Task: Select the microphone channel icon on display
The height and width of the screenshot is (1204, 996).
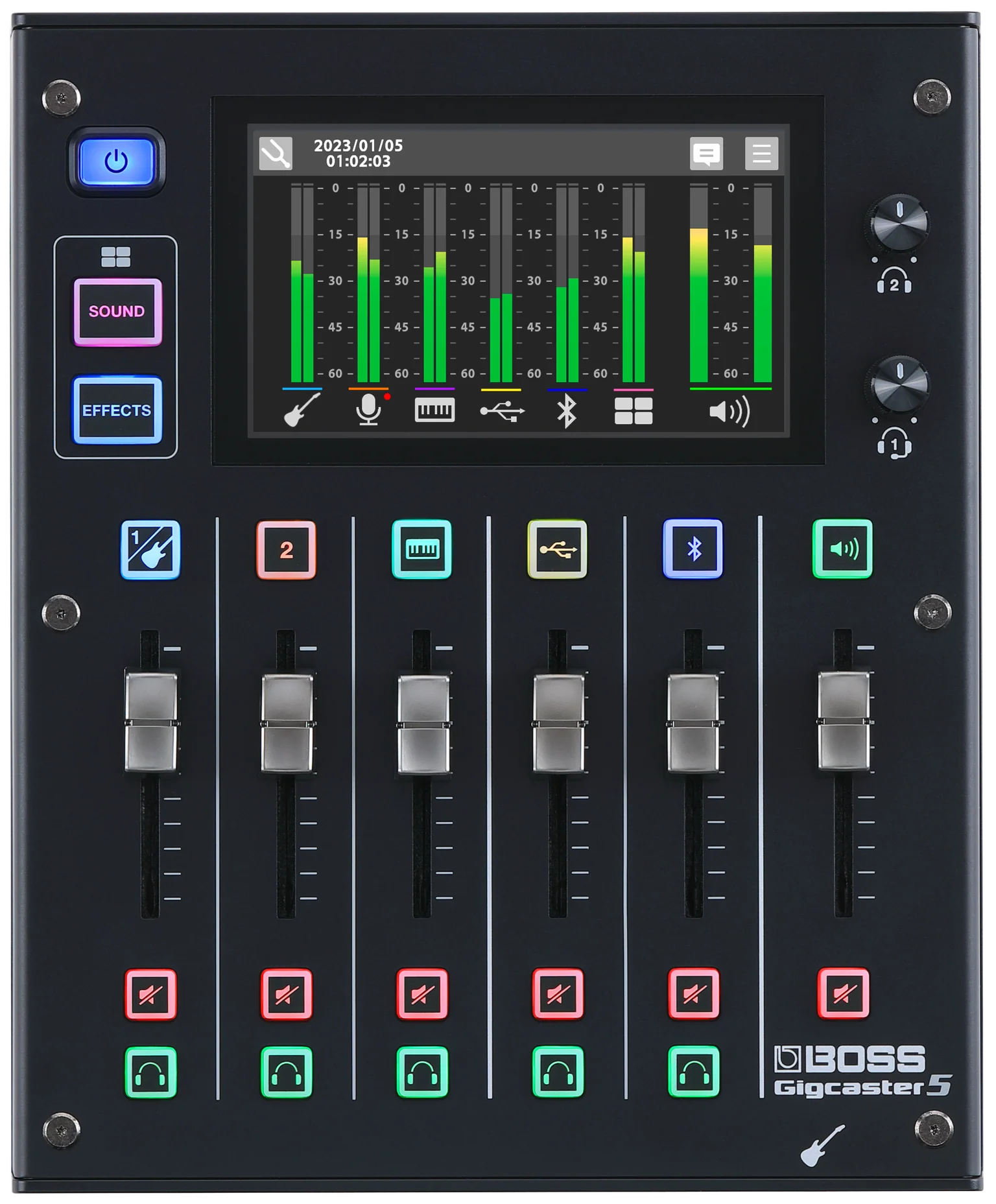Action: tap(369, 410)
